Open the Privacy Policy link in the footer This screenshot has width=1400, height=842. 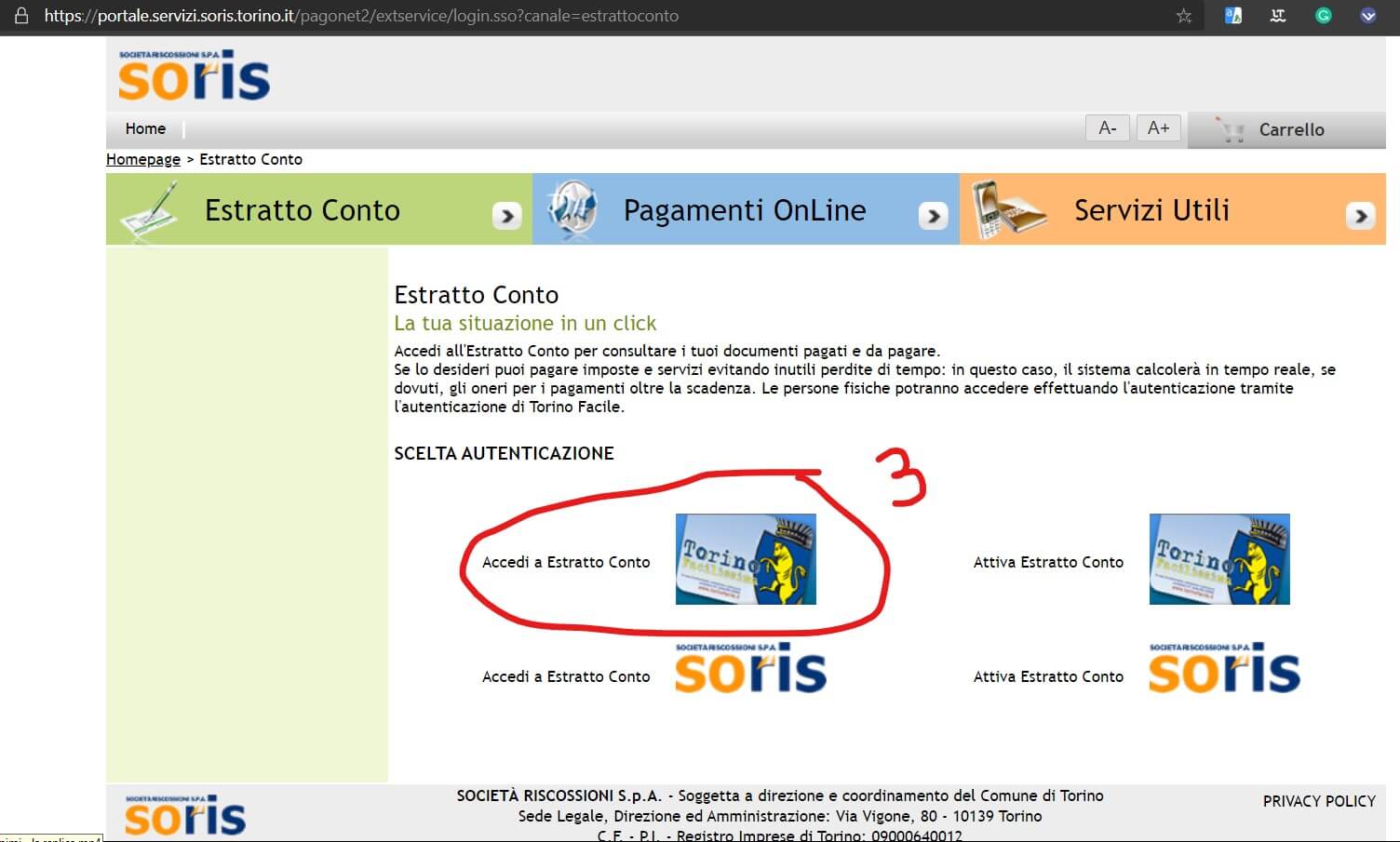[x=1318, y=801]
